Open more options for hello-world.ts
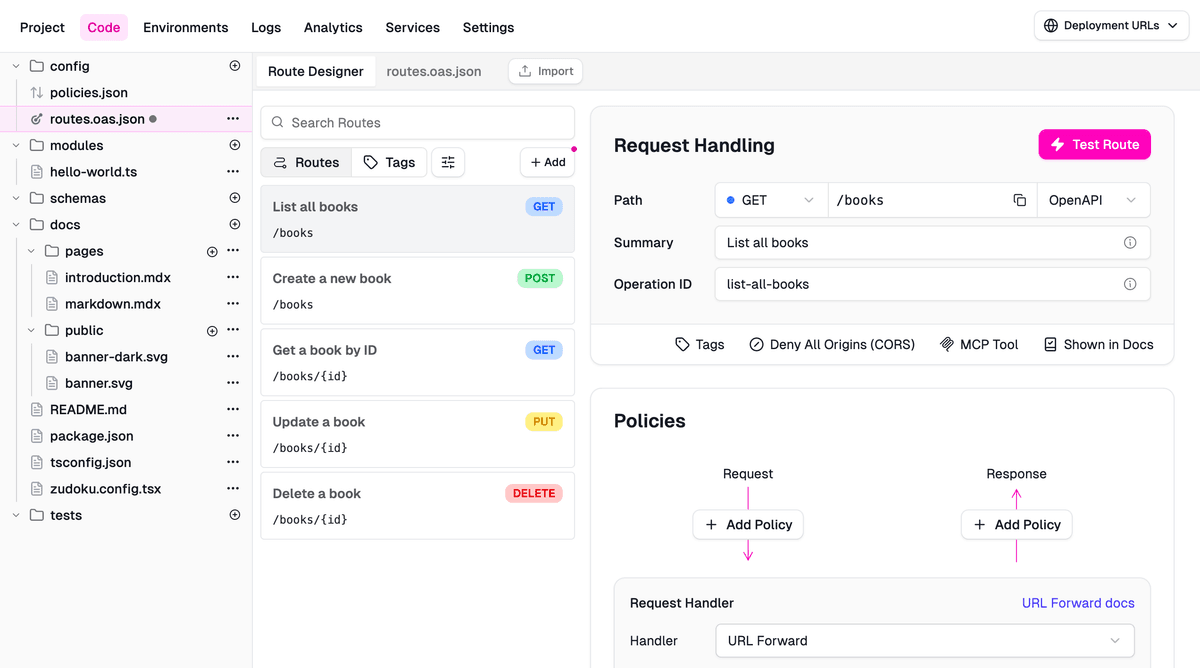This screenshot has height=668, width=1200. [233, 172]
